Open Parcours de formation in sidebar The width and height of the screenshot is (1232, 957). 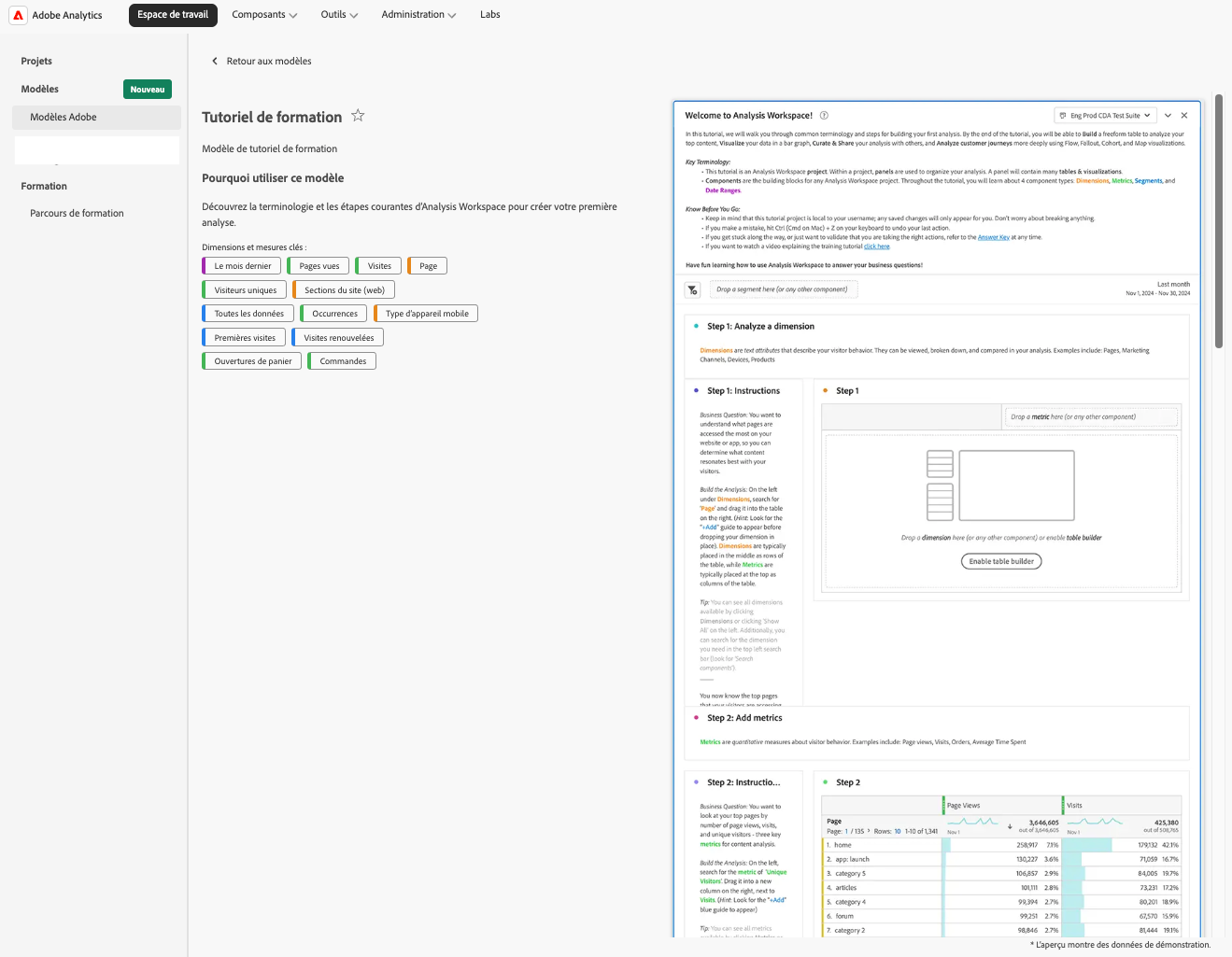[x=77, y=214]
